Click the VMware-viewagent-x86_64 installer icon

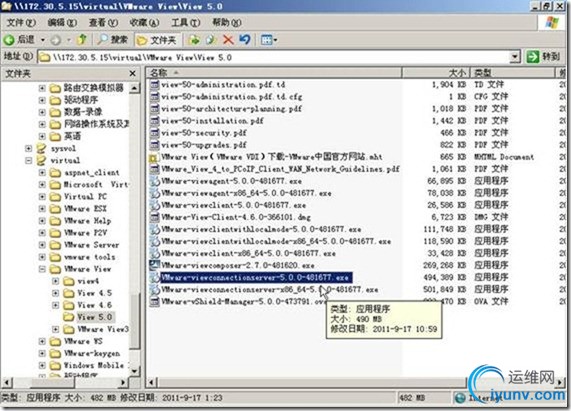click(x=155, y=193)
